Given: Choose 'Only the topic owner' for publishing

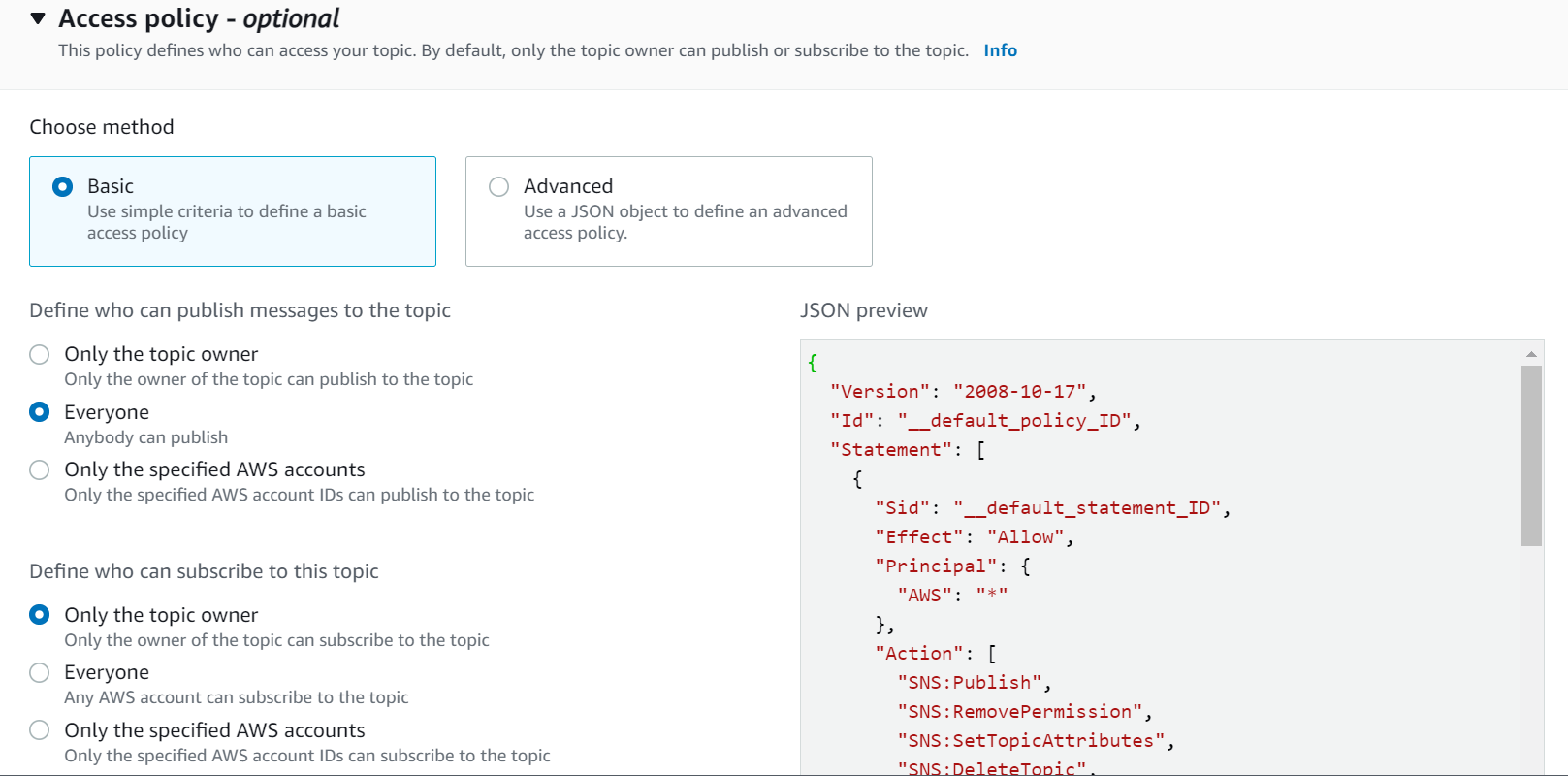Looking at the screenshot, I should pyautogui.click(x=40, y=354).
